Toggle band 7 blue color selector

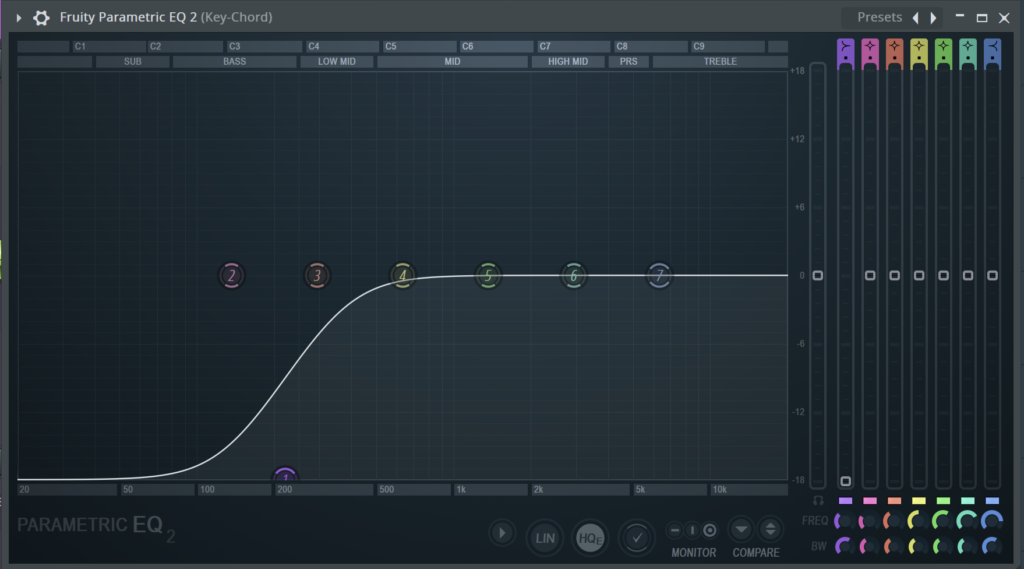pyautogui.click(x=993, y=501)
